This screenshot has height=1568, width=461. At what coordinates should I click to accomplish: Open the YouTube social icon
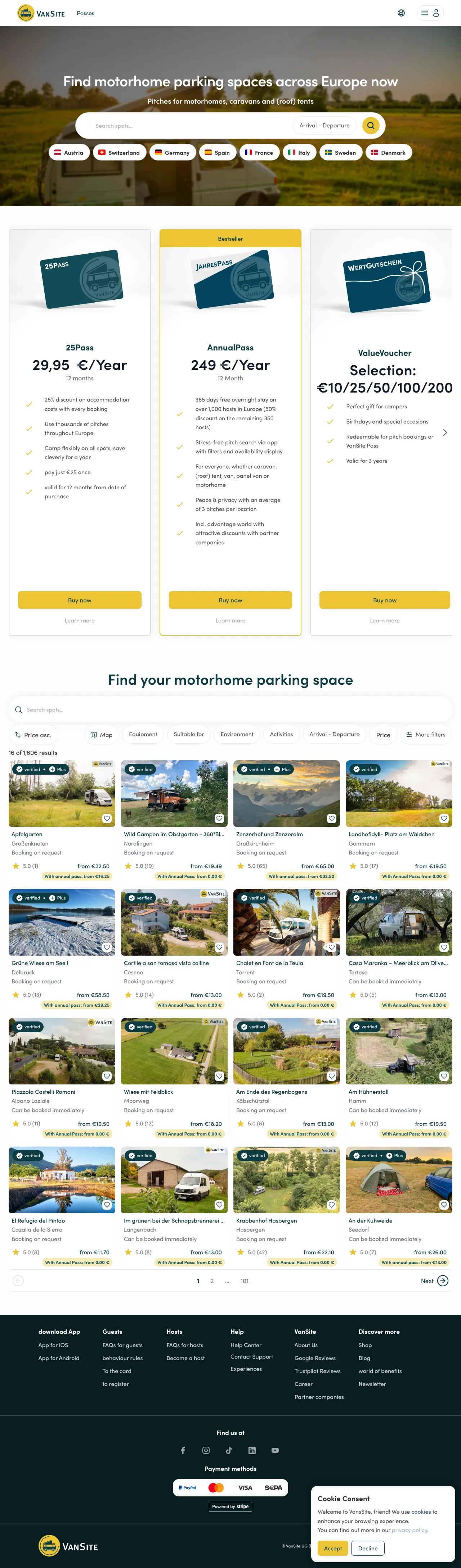click(275, 1450)
